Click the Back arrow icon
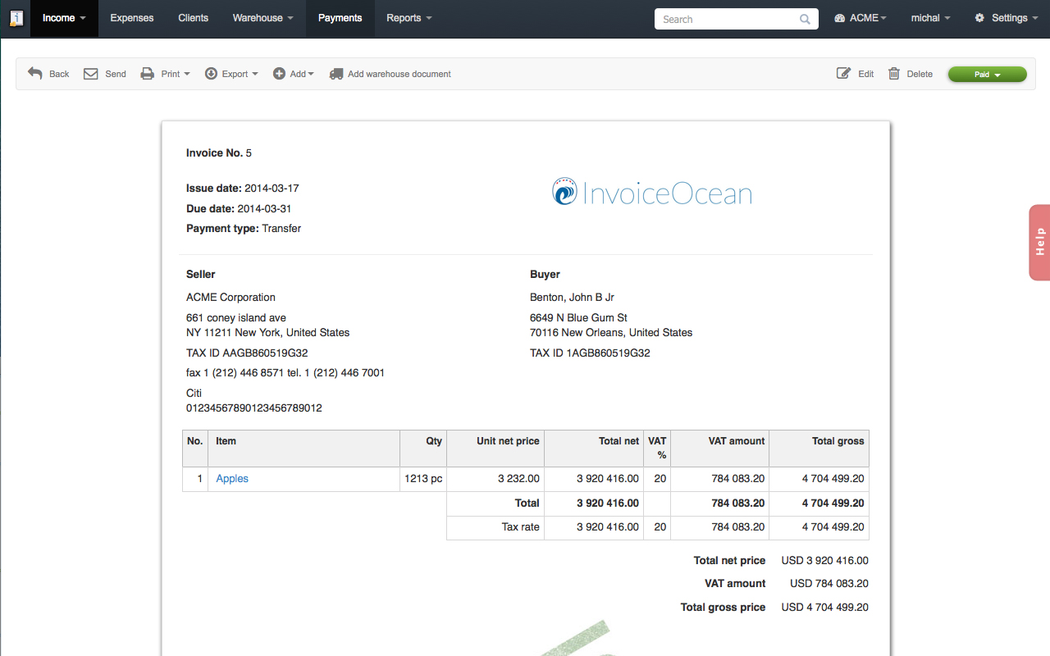1050x656 pixels. coord(35,74)
